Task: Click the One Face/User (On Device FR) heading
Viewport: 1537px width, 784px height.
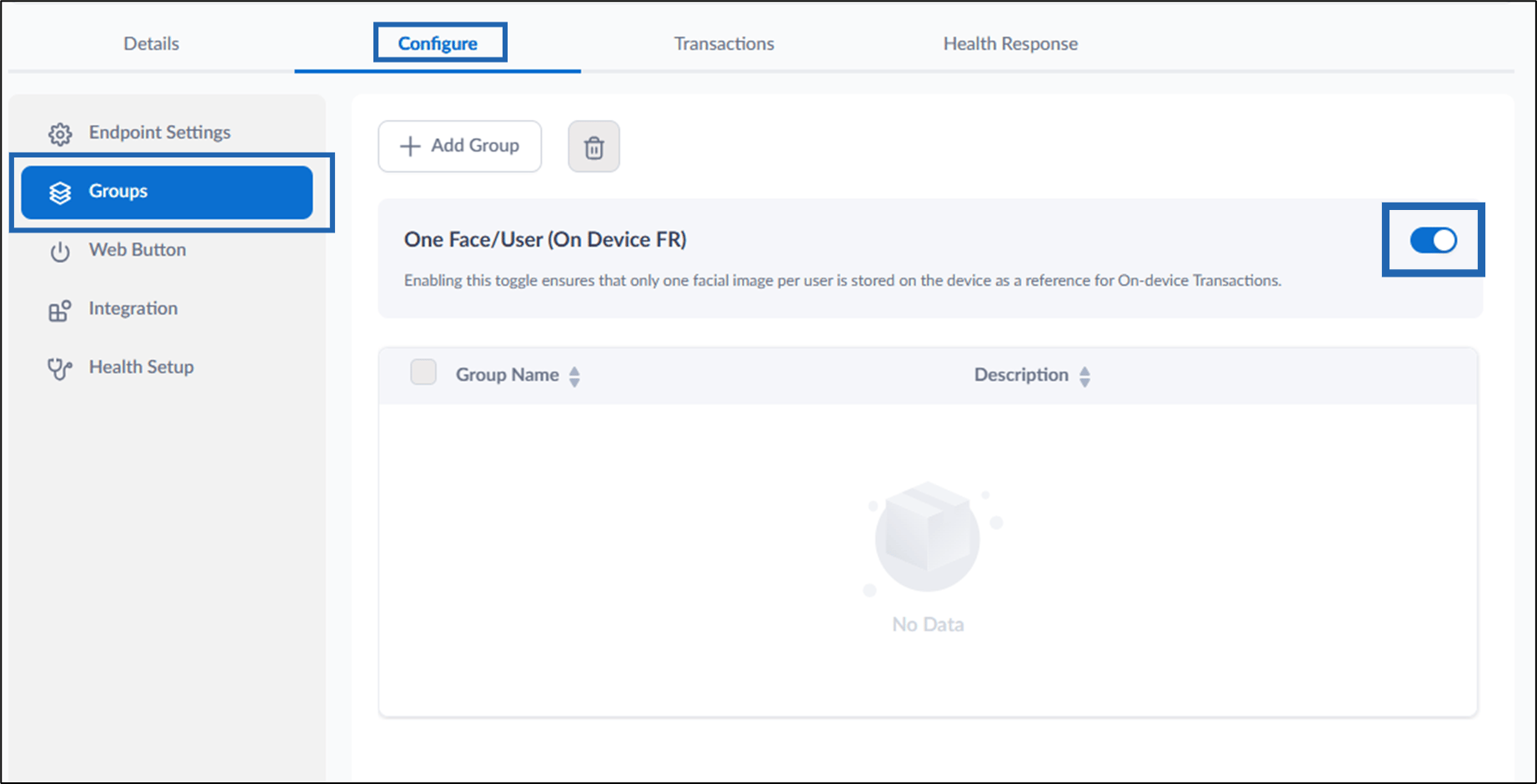Action: point(545,240)
